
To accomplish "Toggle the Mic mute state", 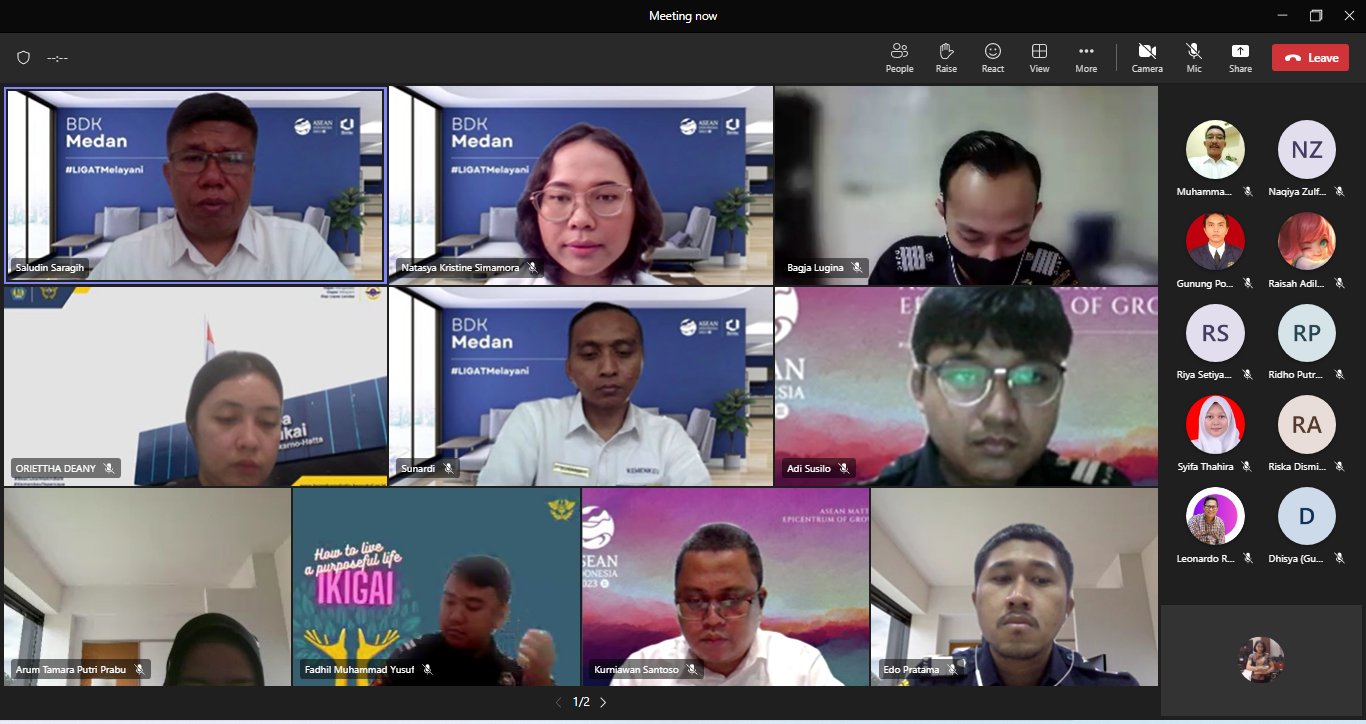I will pyautogui.click(x=1193, y=57).
